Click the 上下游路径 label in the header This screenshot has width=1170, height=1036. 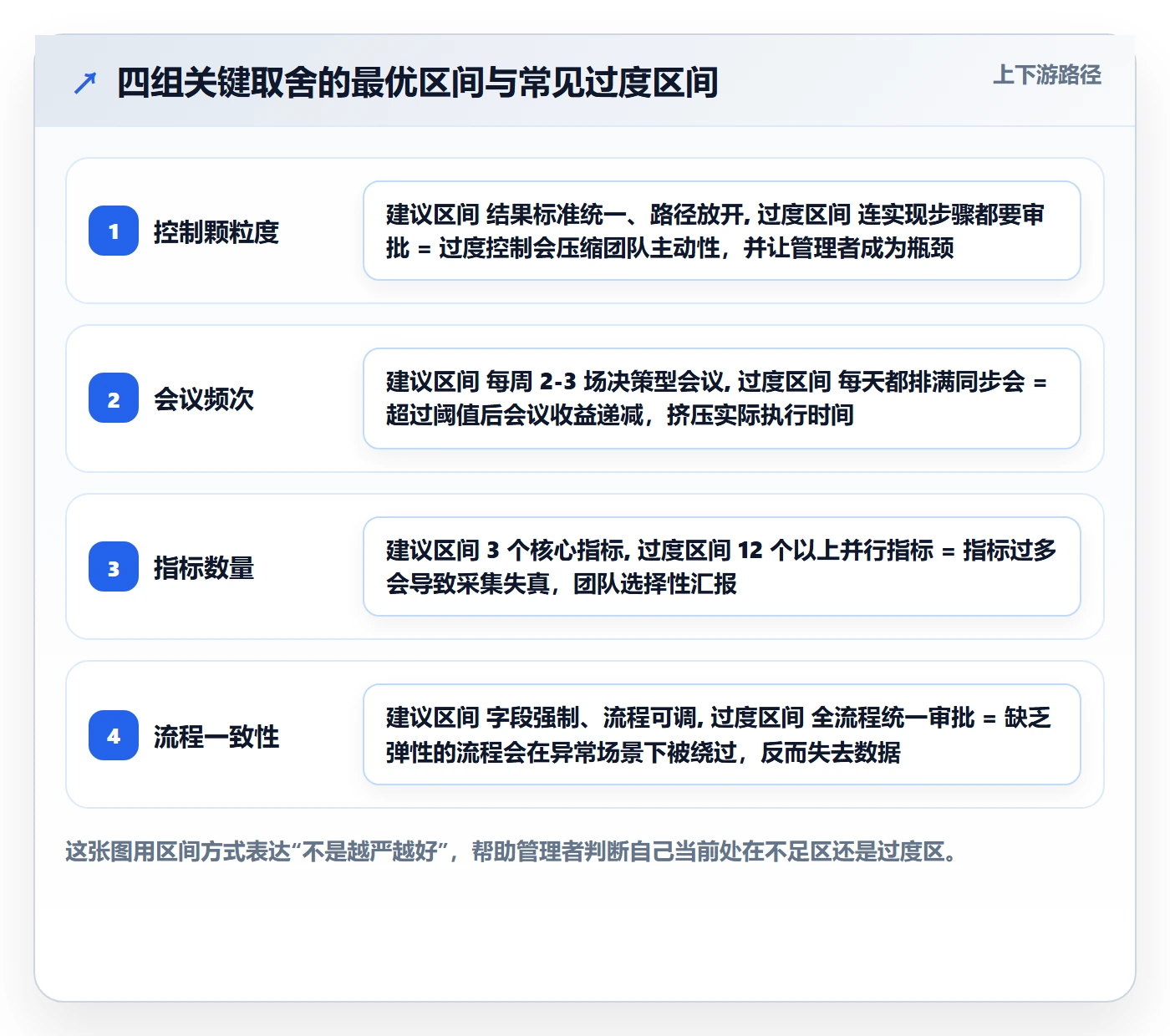1047,75
